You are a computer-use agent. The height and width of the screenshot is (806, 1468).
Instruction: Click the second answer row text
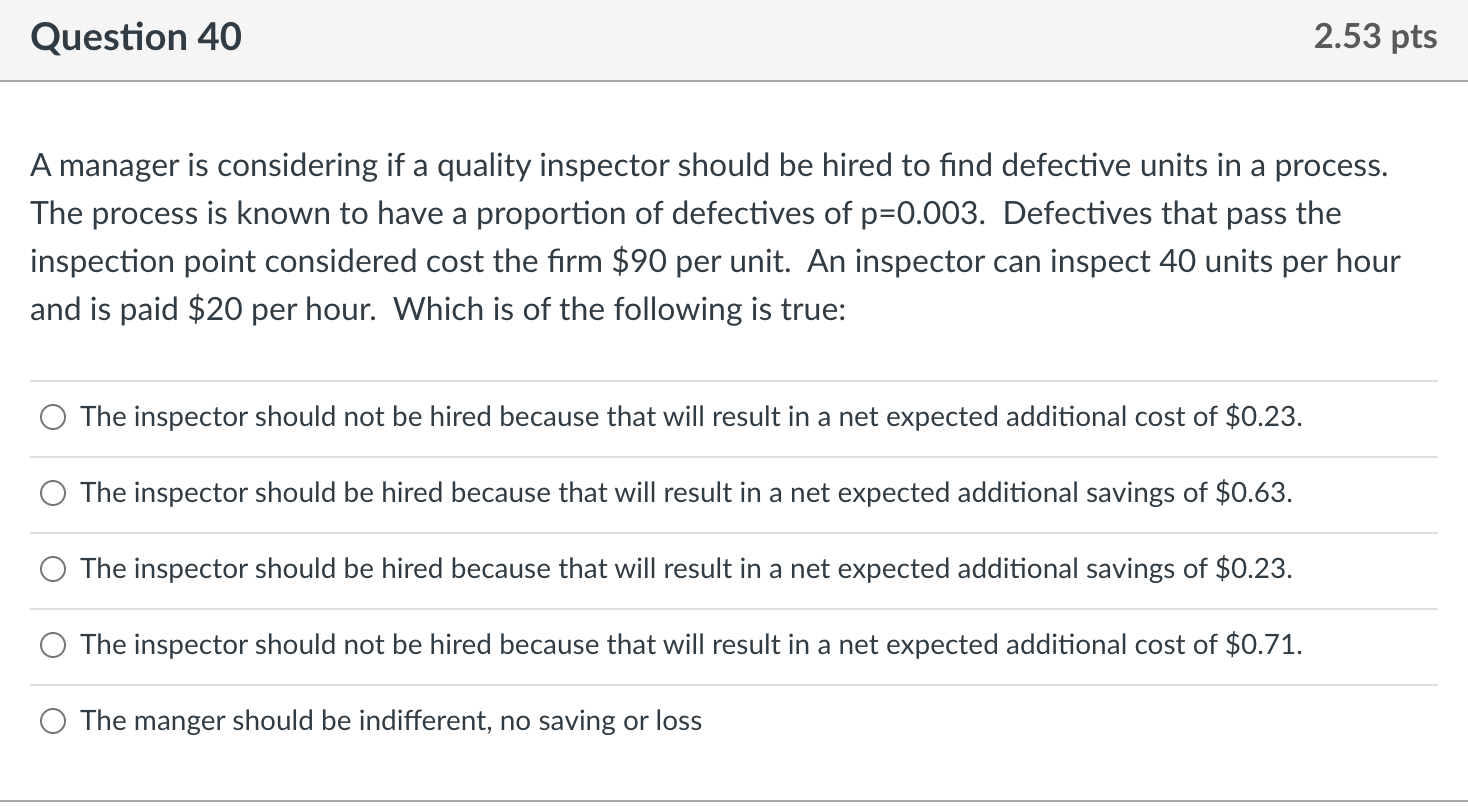coord(686,493)
